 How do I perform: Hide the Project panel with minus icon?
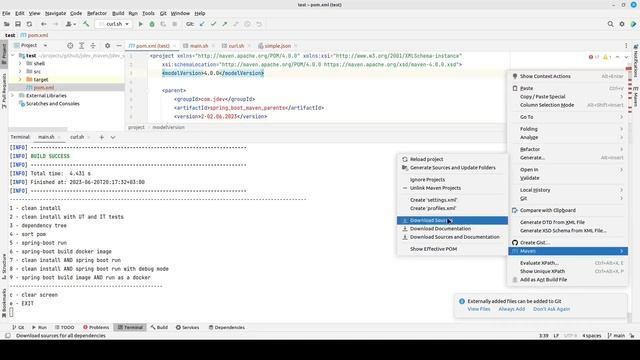tap(119, 46)
